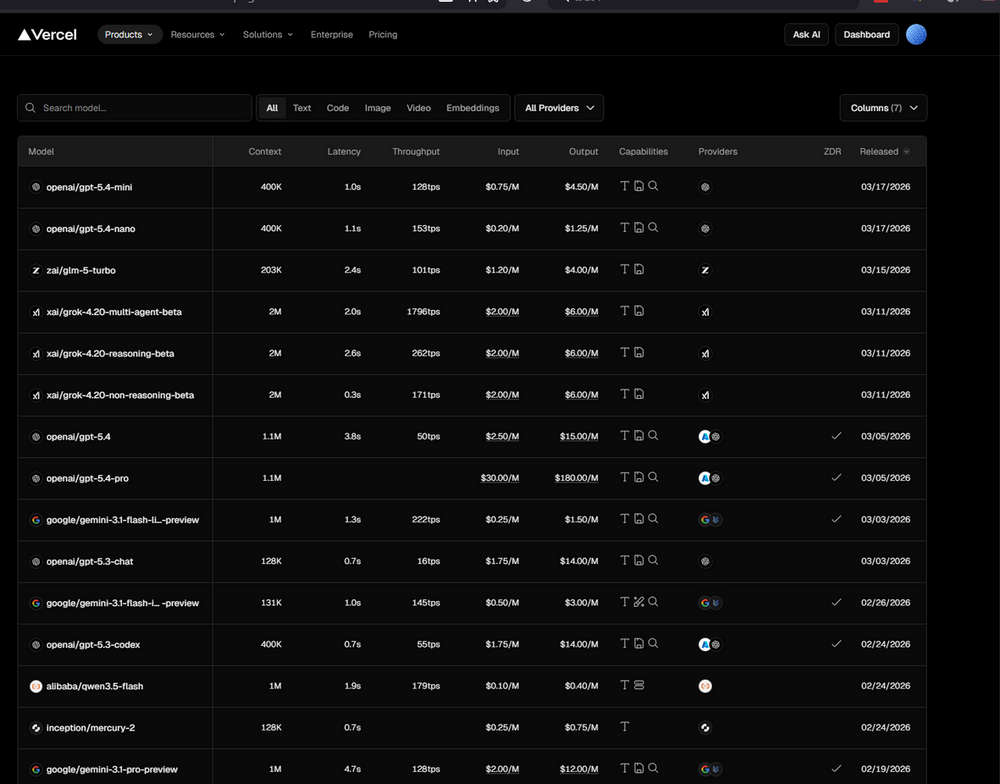Image resolution: width=1000 pixels, height=784 pixels.
Task: Click the $30.00/M input price
Action: [x=500, y=478]
